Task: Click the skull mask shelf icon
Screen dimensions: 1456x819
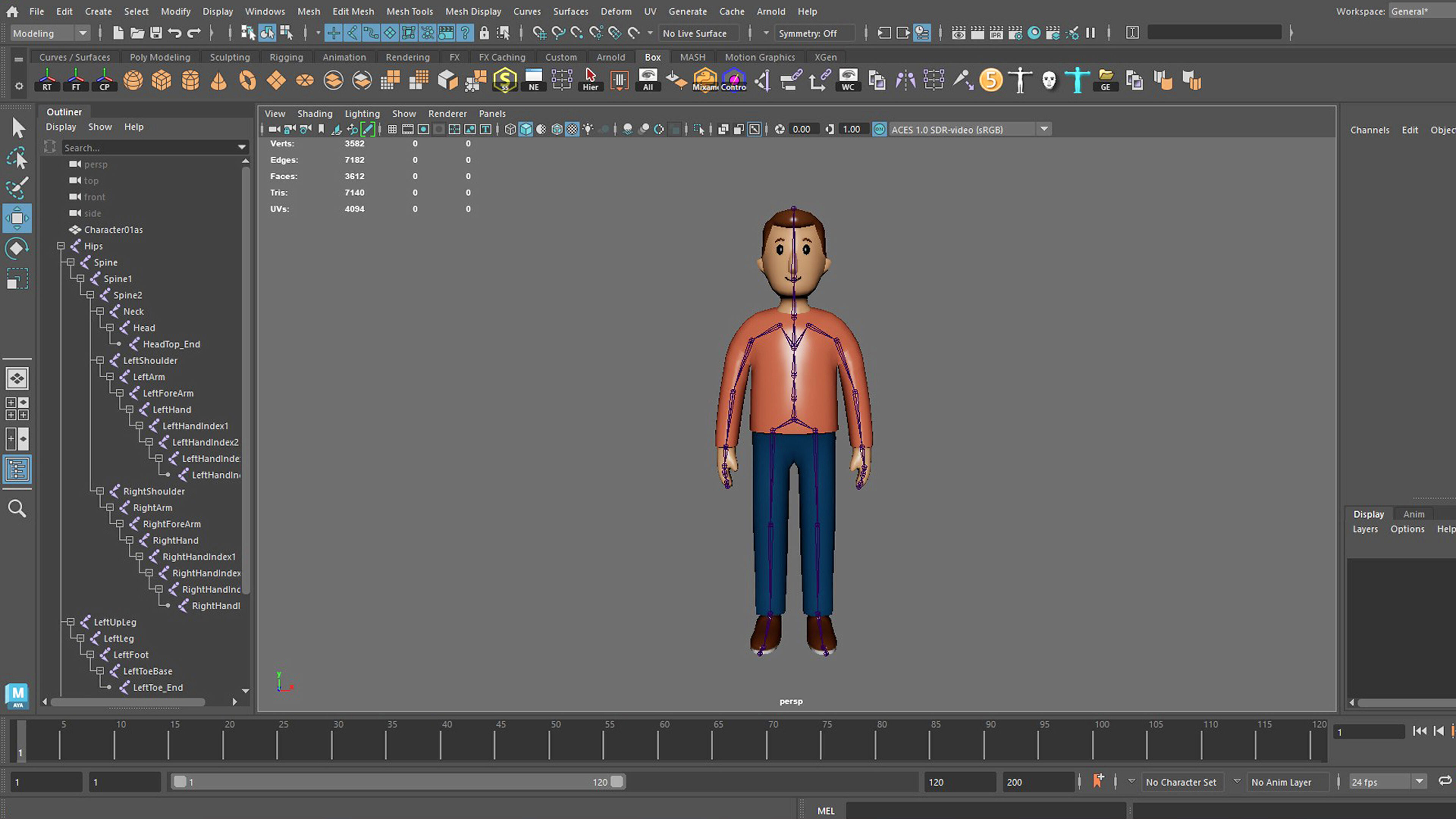Action: (x=1049, y=80)
